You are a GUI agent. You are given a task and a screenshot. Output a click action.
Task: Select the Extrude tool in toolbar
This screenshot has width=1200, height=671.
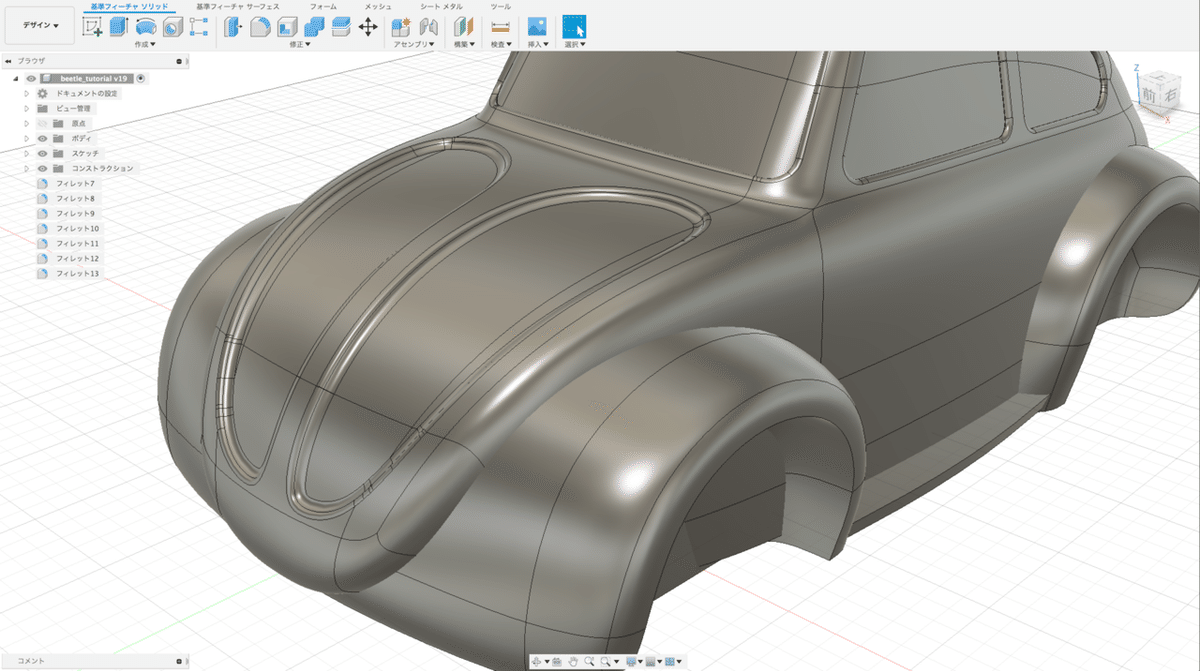click(119, 27)
